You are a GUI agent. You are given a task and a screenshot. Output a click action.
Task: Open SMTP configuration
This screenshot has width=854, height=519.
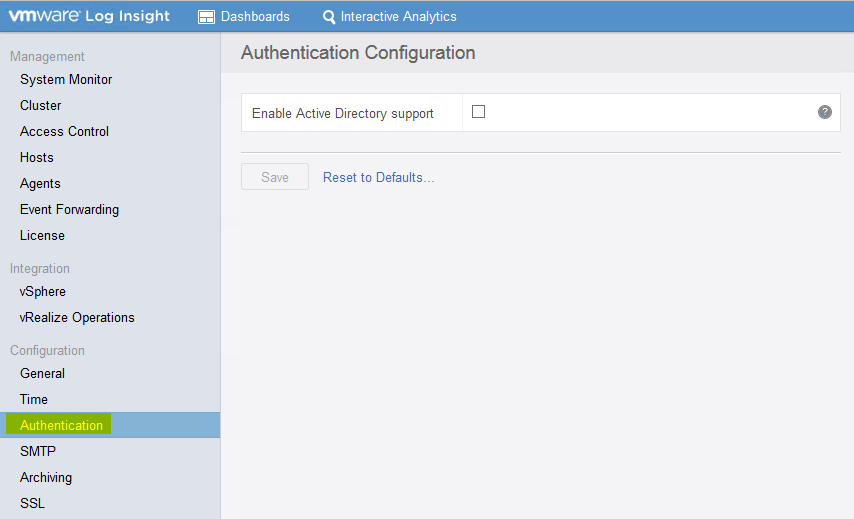tap(38, 451)
